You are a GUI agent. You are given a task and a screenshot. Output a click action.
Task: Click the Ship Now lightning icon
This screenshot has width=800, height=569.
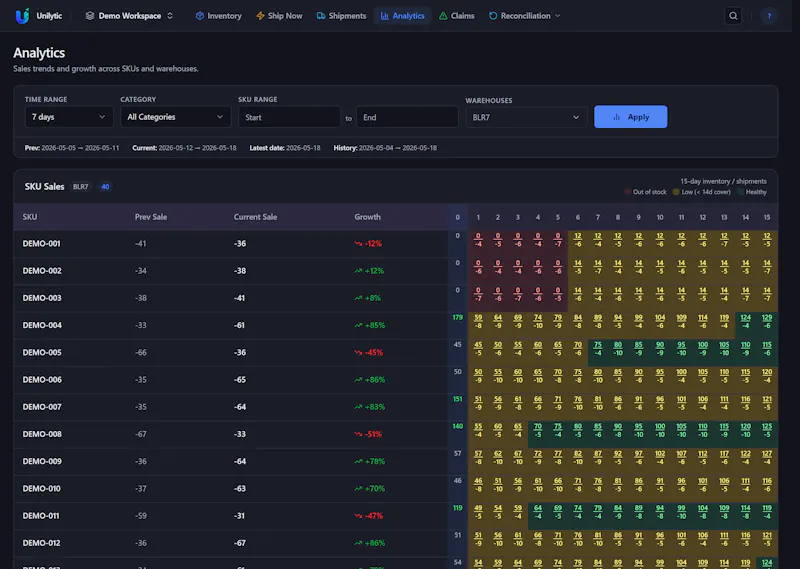coord(260,16)
